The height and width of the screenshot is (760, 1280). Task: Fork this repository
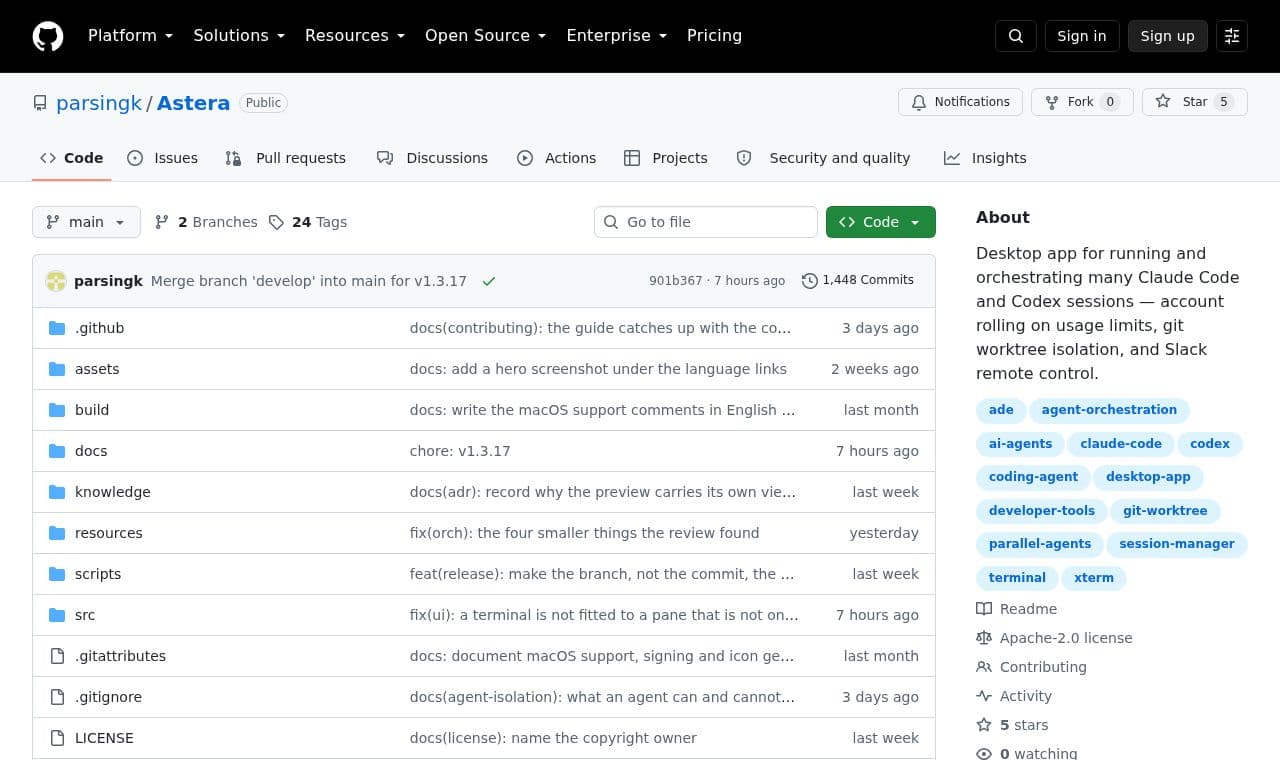1082,102
